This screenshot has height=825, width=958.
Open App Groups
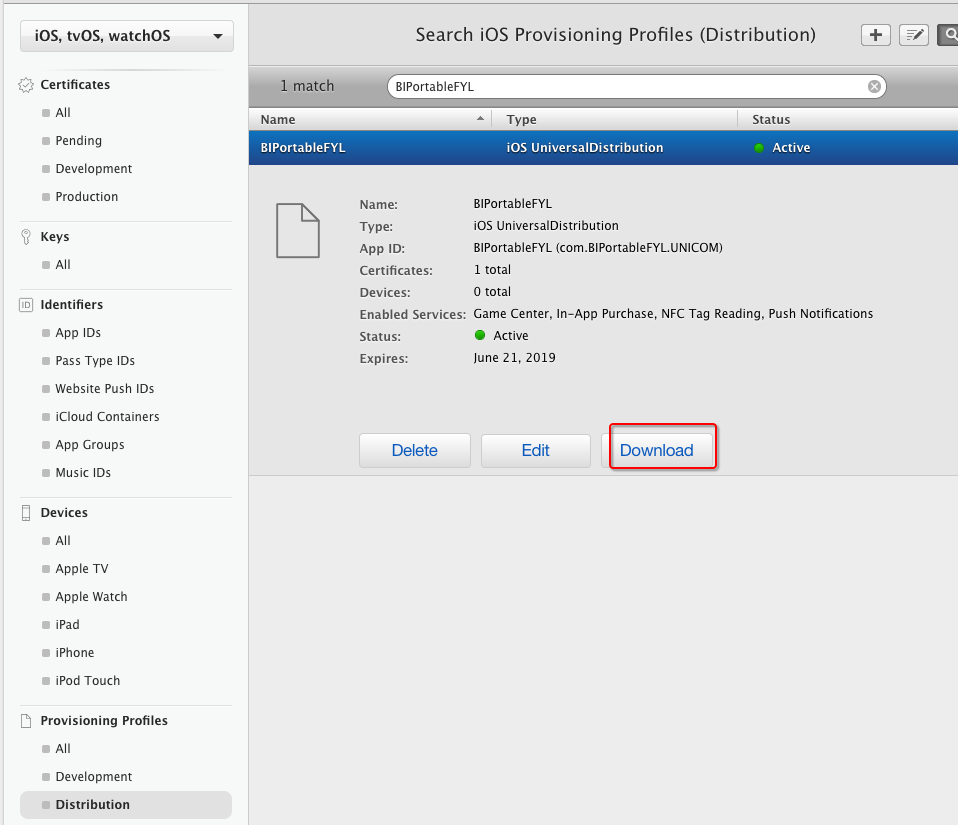(89, 445)
